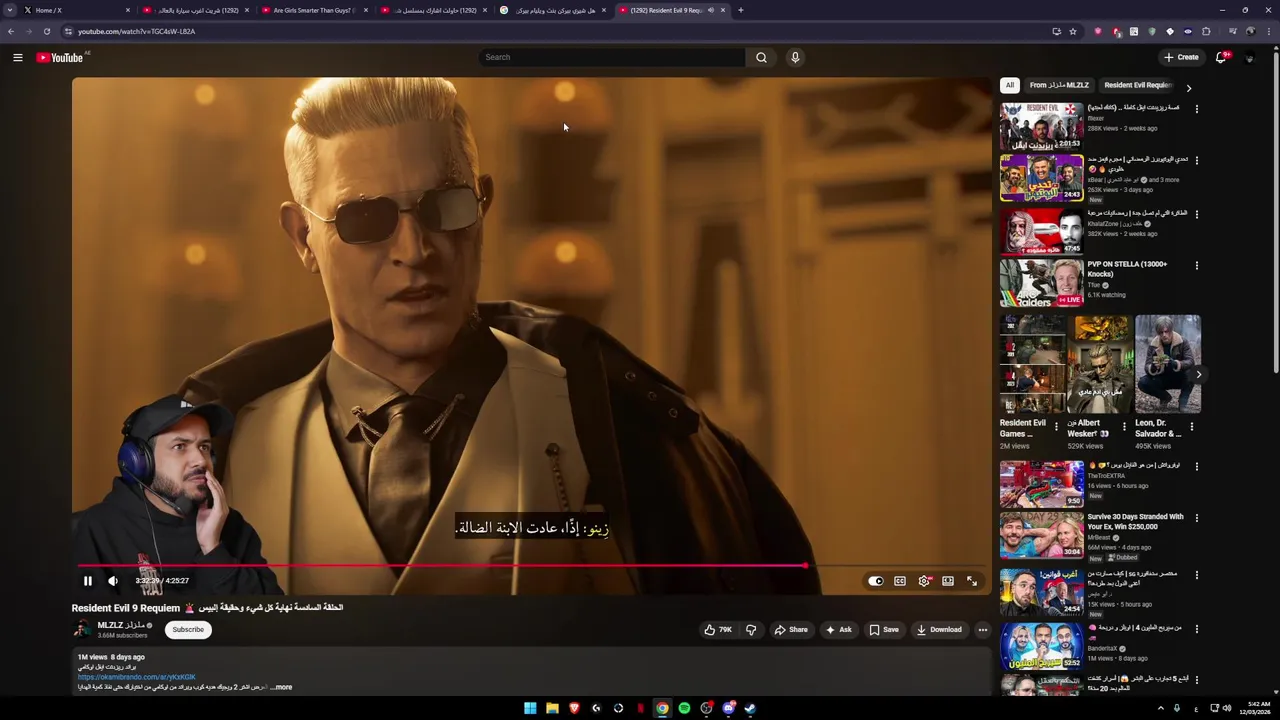
Task: Seek using the red video progress bar
Action: pyautogui.click(x=440, y=566)
